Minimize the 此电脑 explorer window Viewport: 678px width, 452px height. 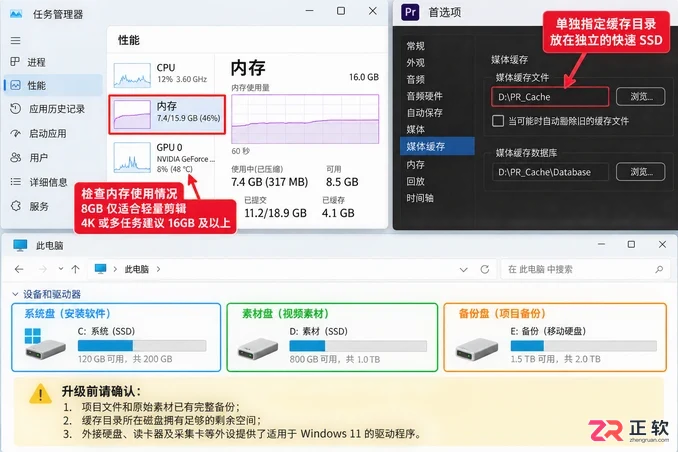coord(601,244)
